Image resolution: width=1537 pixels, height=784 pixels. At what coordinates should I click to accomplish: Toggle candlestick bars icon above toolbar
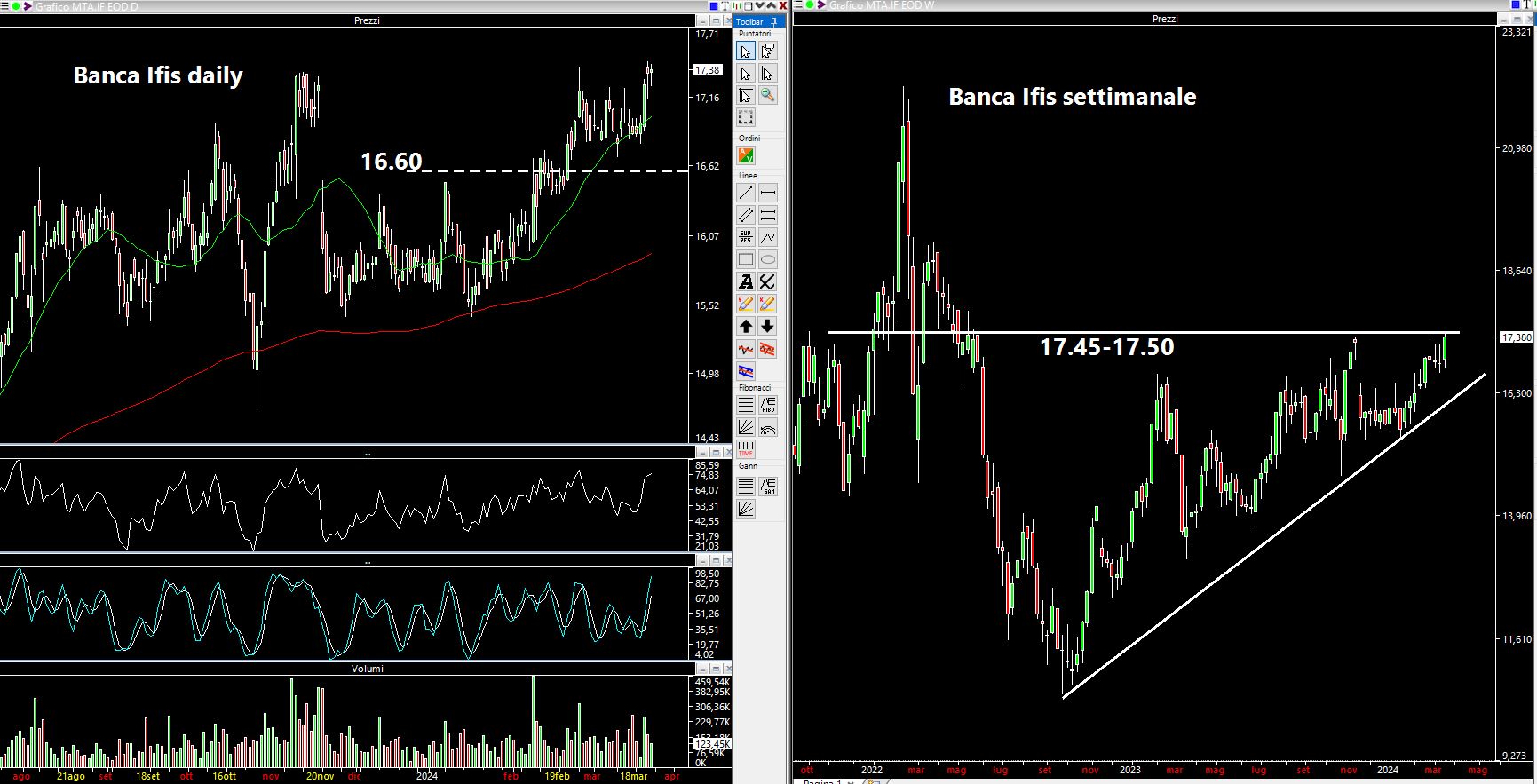click(737, 6)
